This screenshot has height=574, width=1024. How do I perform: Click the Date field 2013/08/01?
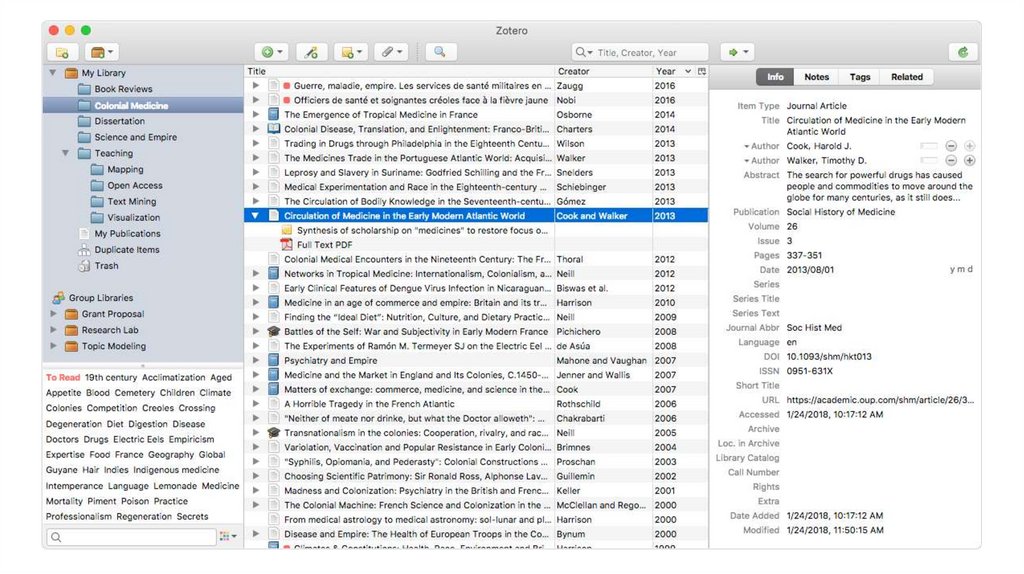pos(810,270)
